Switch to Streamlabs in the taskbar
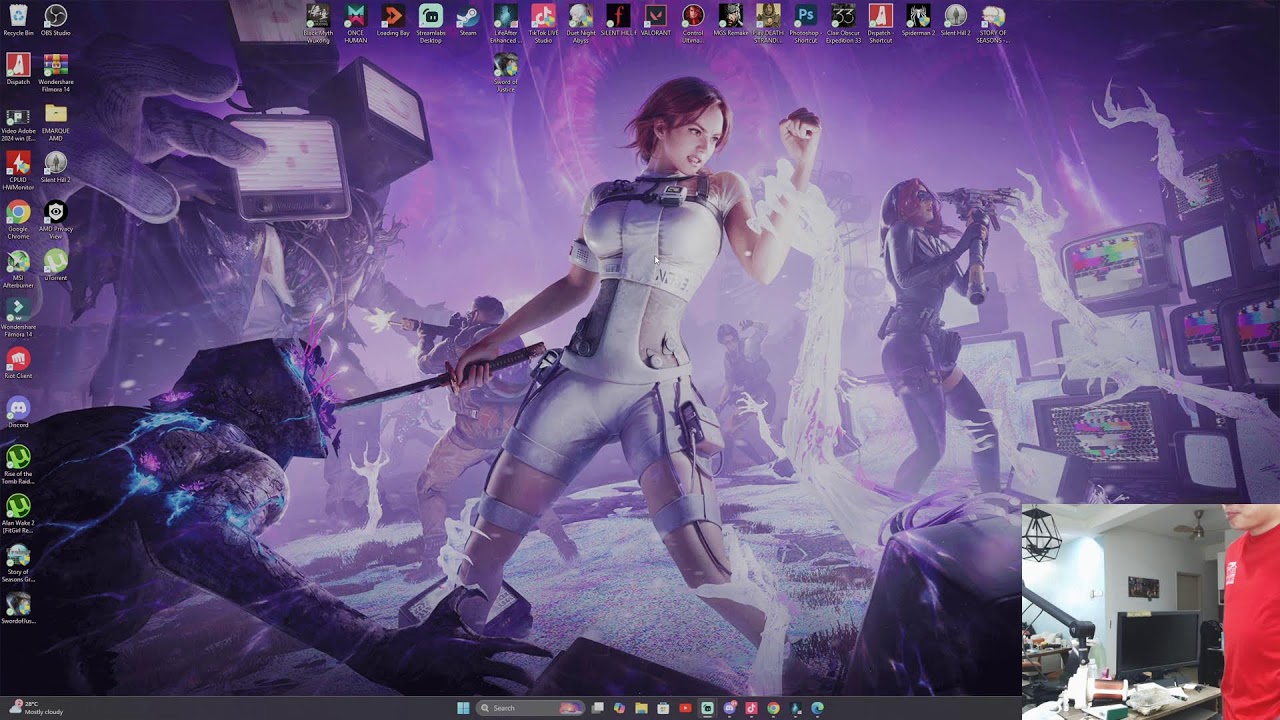This screenshot has width=1280, height=720. pyautogui.click(x=707, y=708)
